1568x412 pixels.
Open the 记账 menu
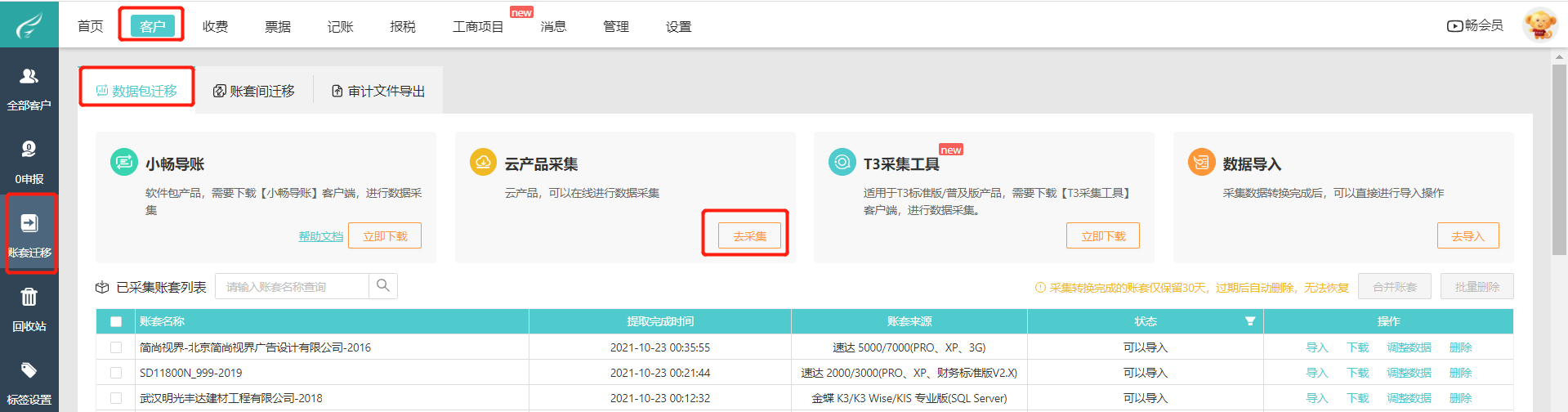pos(341,26)
